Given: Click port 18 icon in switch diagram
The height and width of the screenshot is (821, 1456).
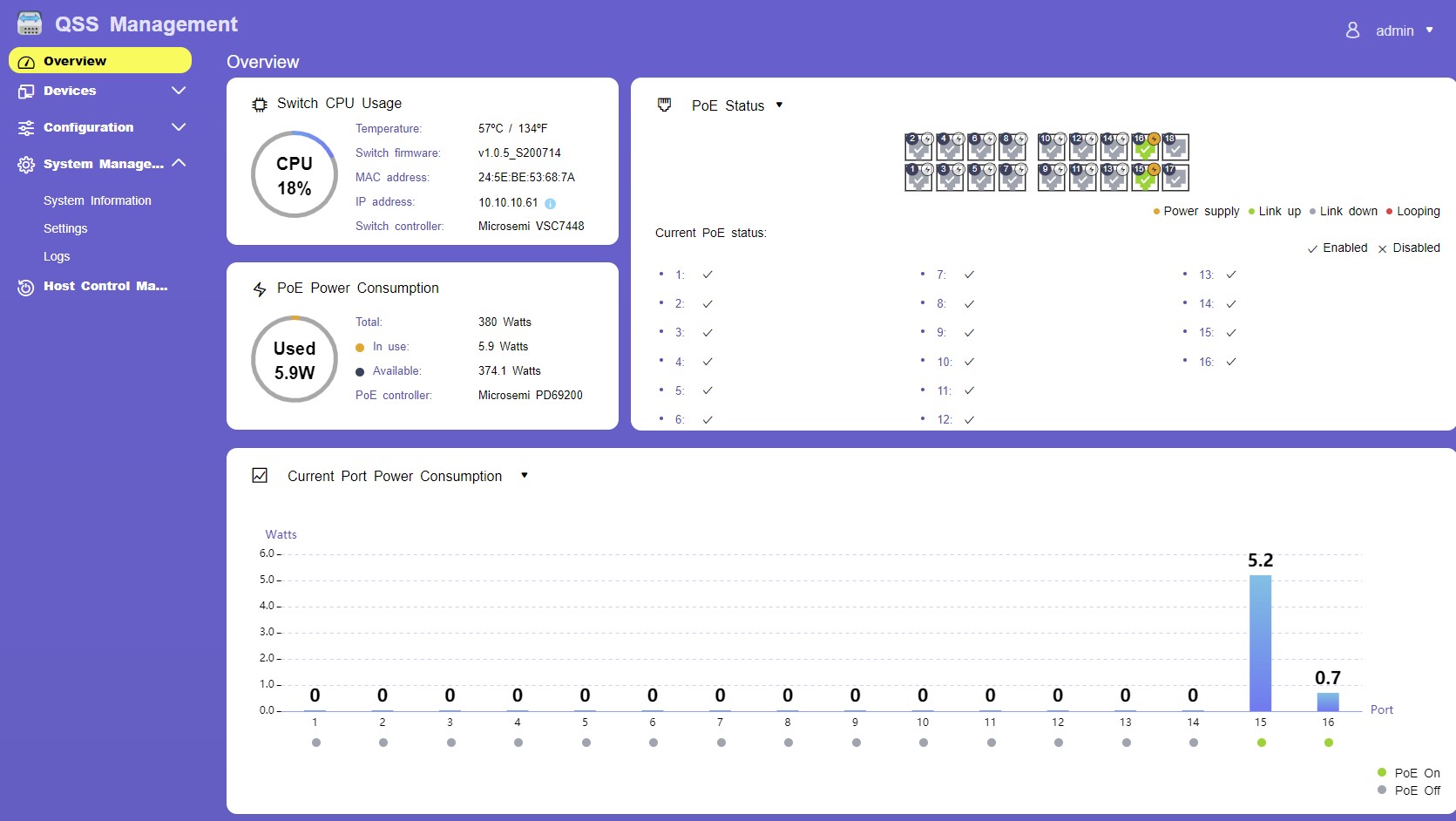Looking at the screenshot, I should [1175, 146].
